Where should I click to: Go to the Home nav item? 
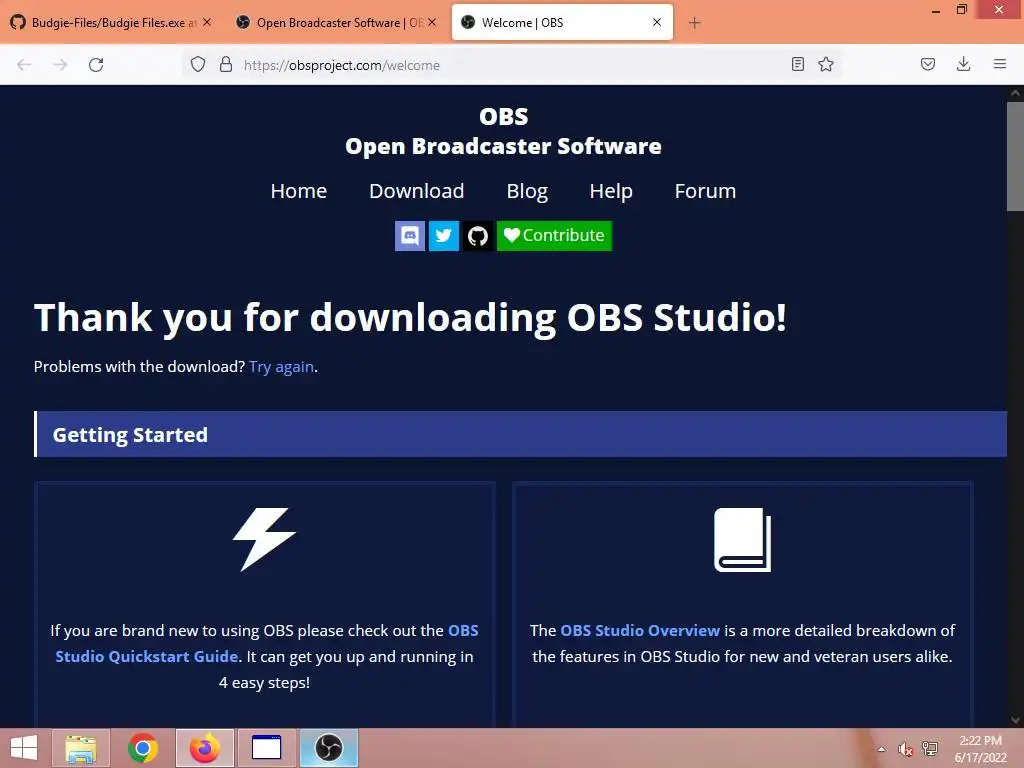[298, 191]
